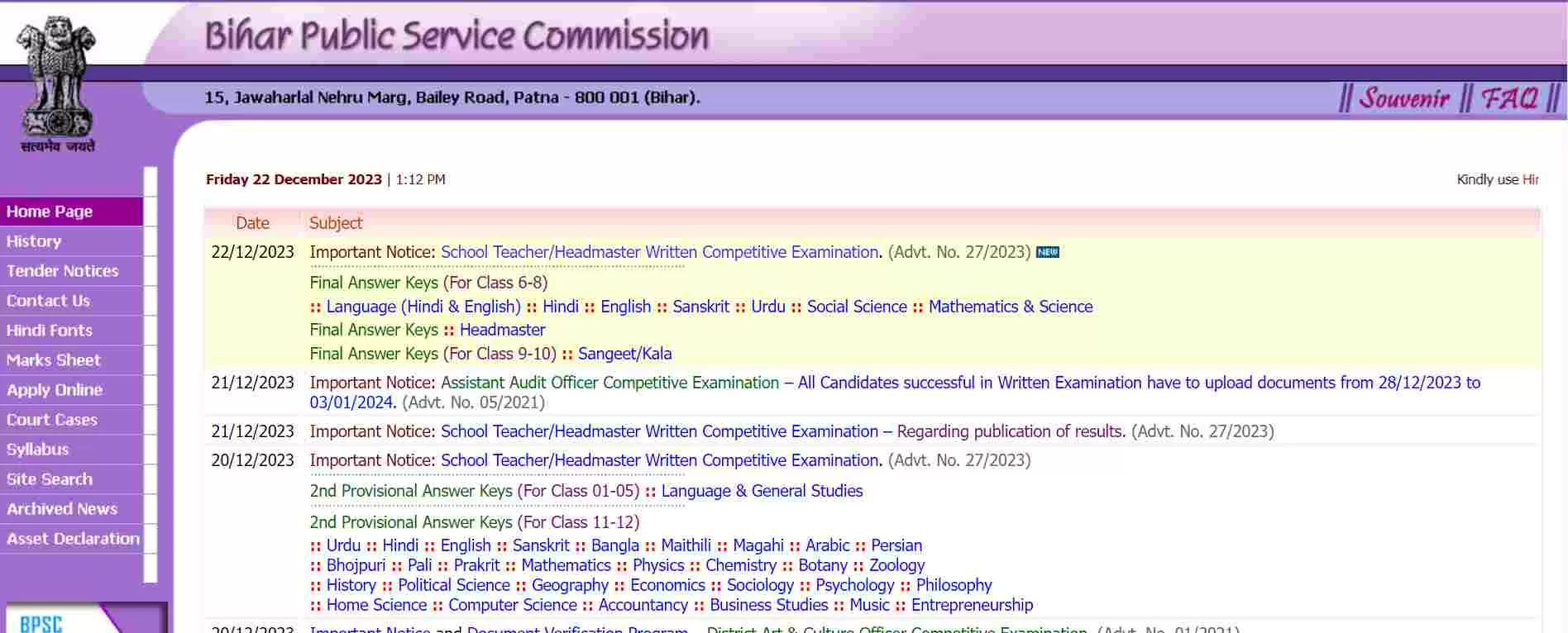Open Home Science provisional answer key
1568x633 pixels.
pyautogui.click(x=376, y=605)
